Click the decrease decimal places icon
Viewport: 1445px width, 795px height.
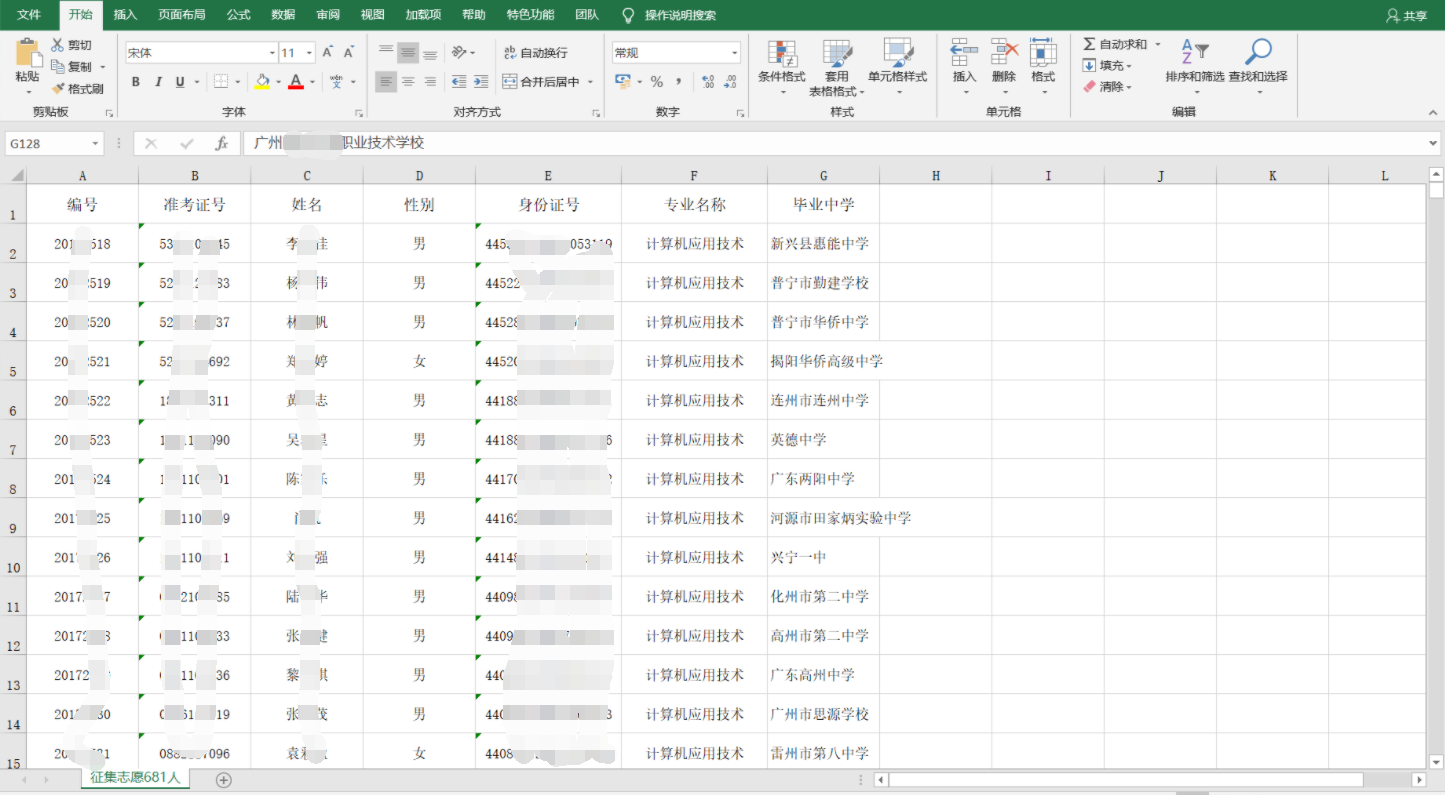(x=731, y=82)
